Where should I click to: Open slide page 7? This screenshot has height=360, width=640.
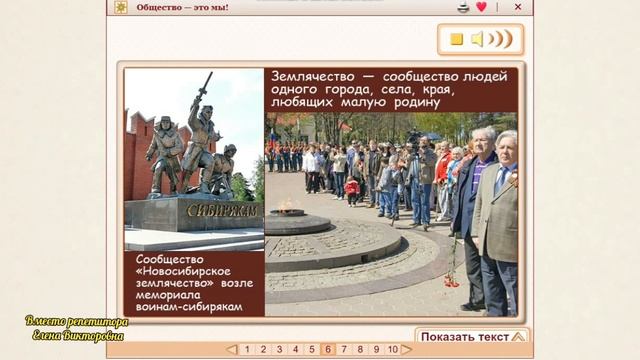(x=344, y=349)
